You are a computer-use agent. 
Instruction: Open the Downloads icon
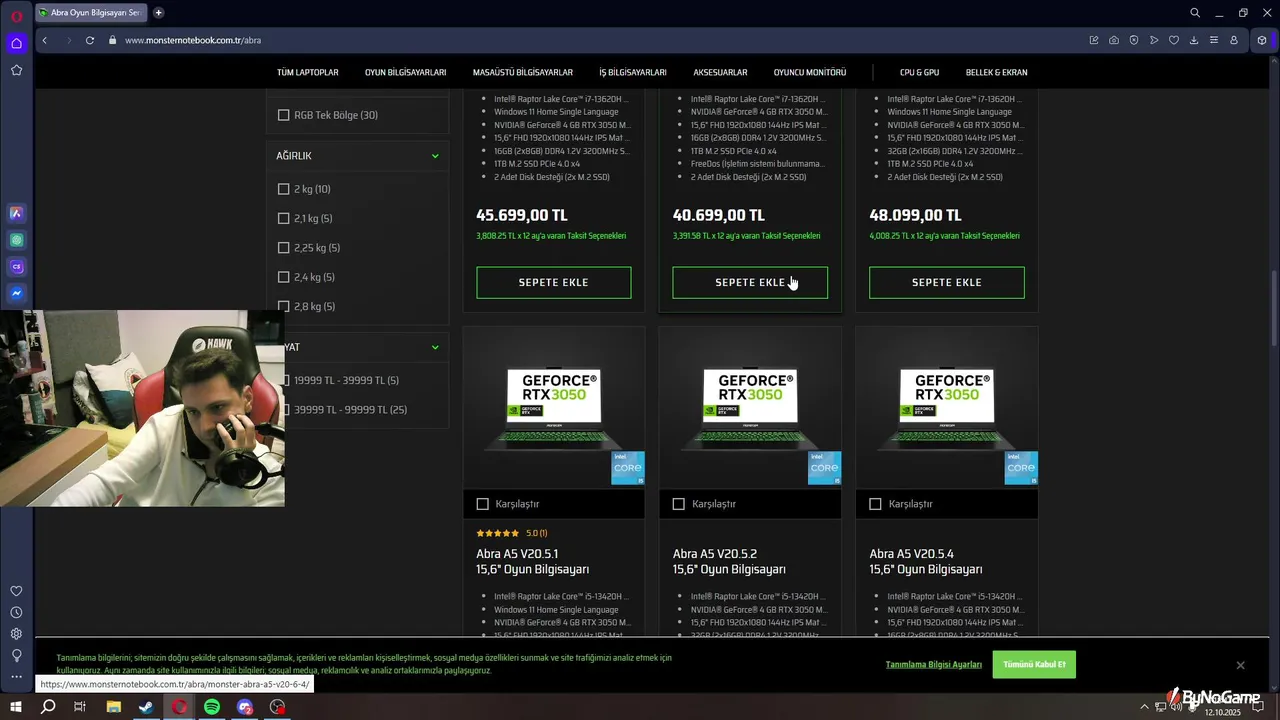coord(1194,40)
